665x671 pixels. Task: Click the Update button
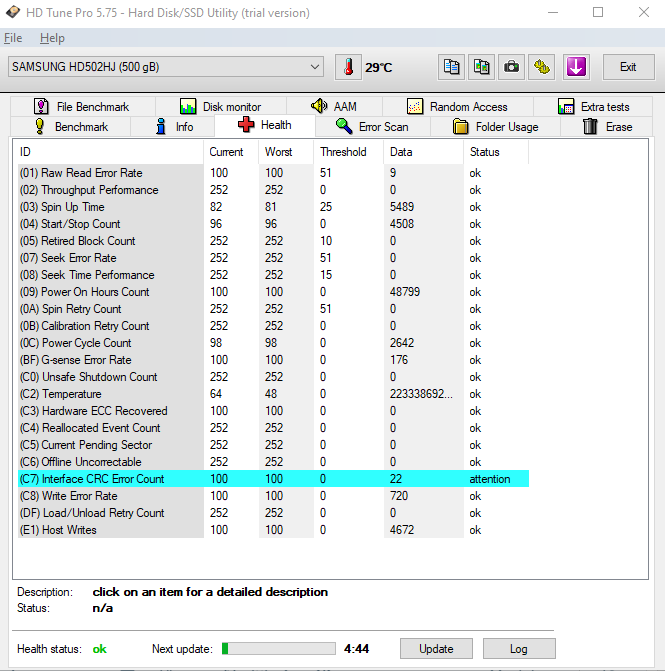click(436, 649)
